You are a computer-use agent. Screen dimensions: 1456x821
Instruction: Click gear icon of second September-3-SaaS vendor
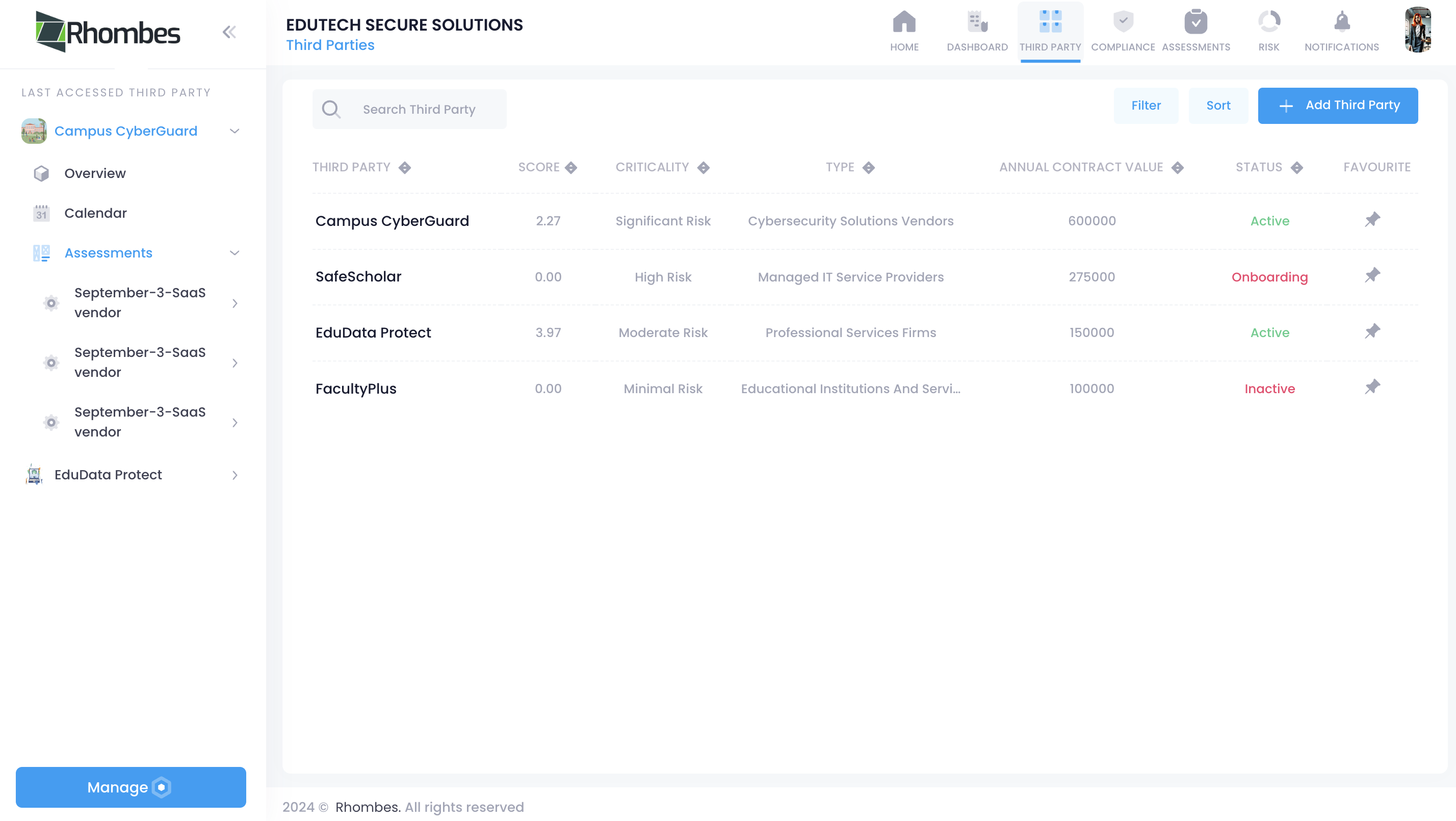(x=51, y=363)
